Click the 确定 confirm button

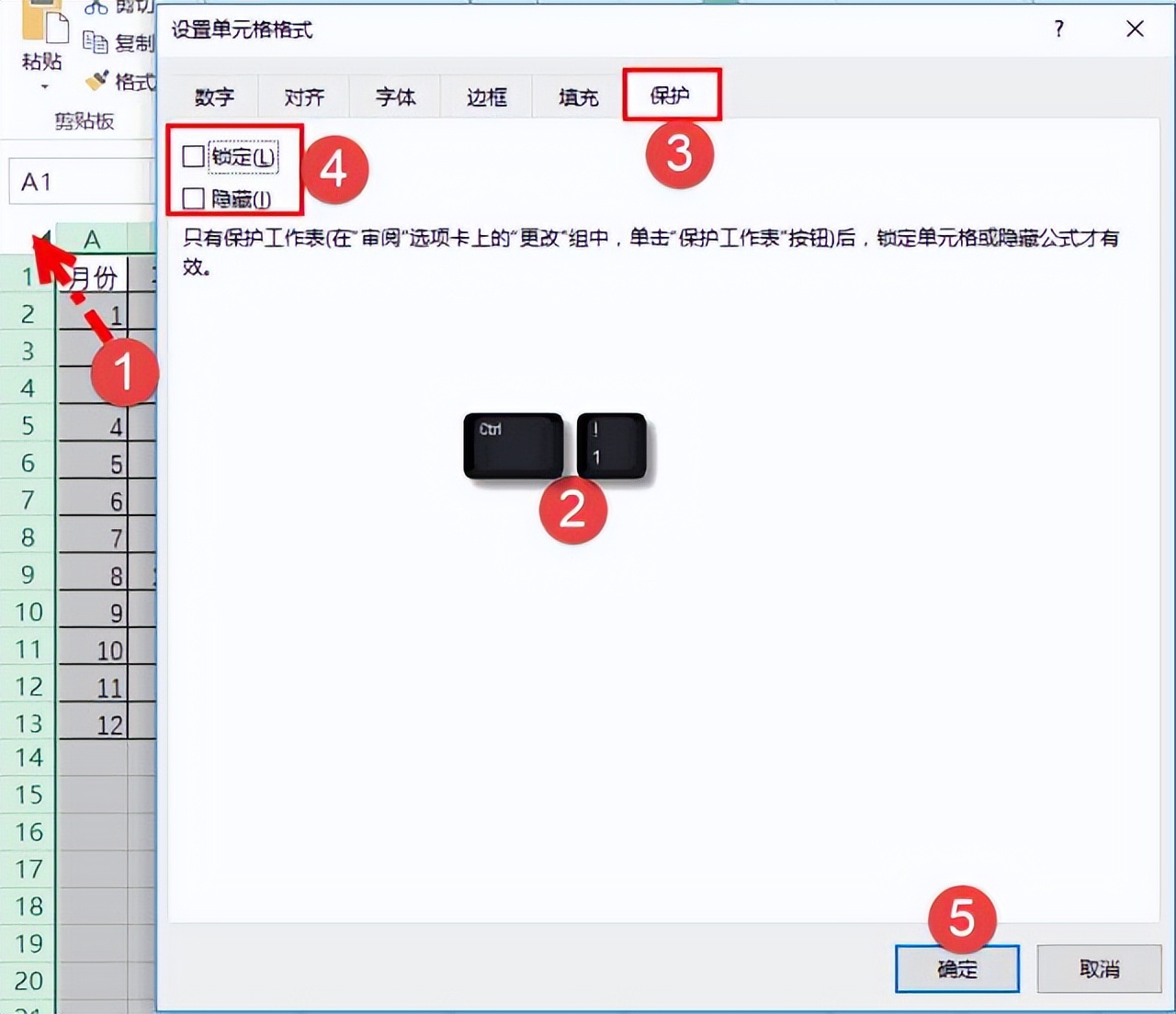pyautogui.click(x=956, y=969)
